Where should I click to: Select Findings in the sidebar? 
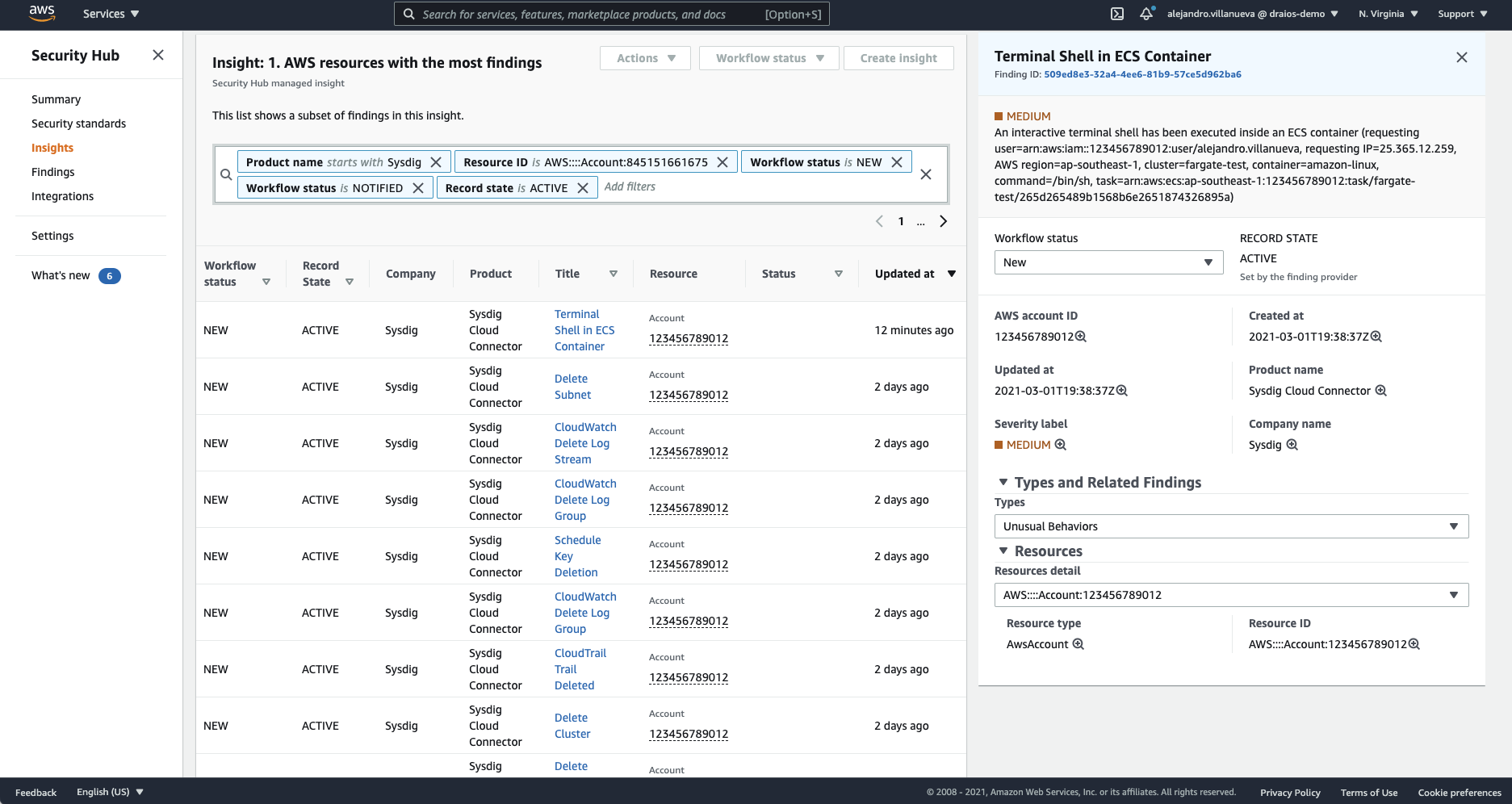click(x=52, y=172)
